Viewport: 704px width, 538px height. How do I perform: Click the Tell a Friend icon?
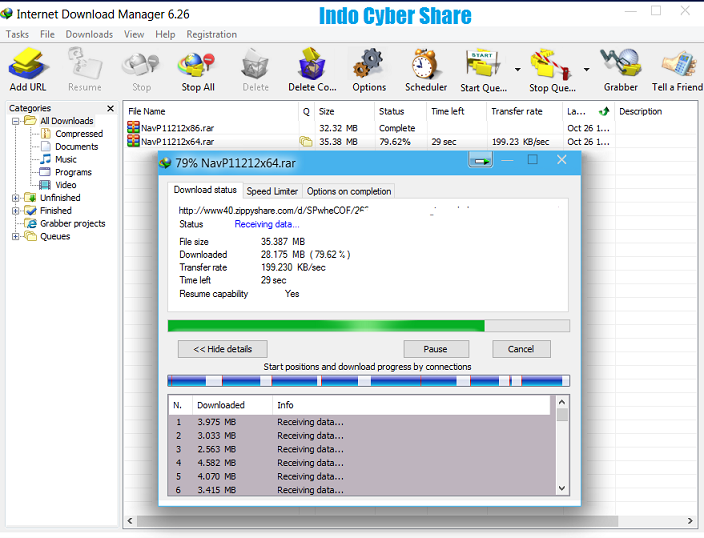[677, 63]
